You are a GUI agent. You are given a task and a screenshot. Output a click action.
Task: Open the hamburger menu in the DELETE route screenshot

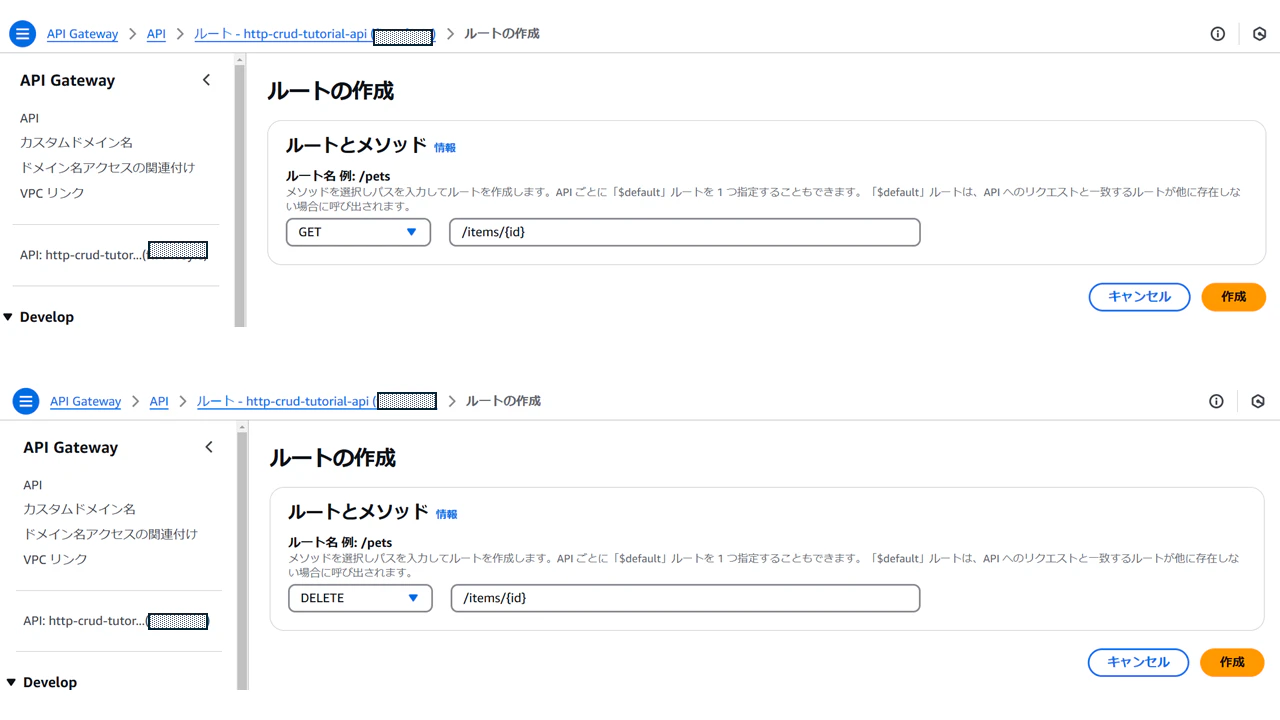25,401
